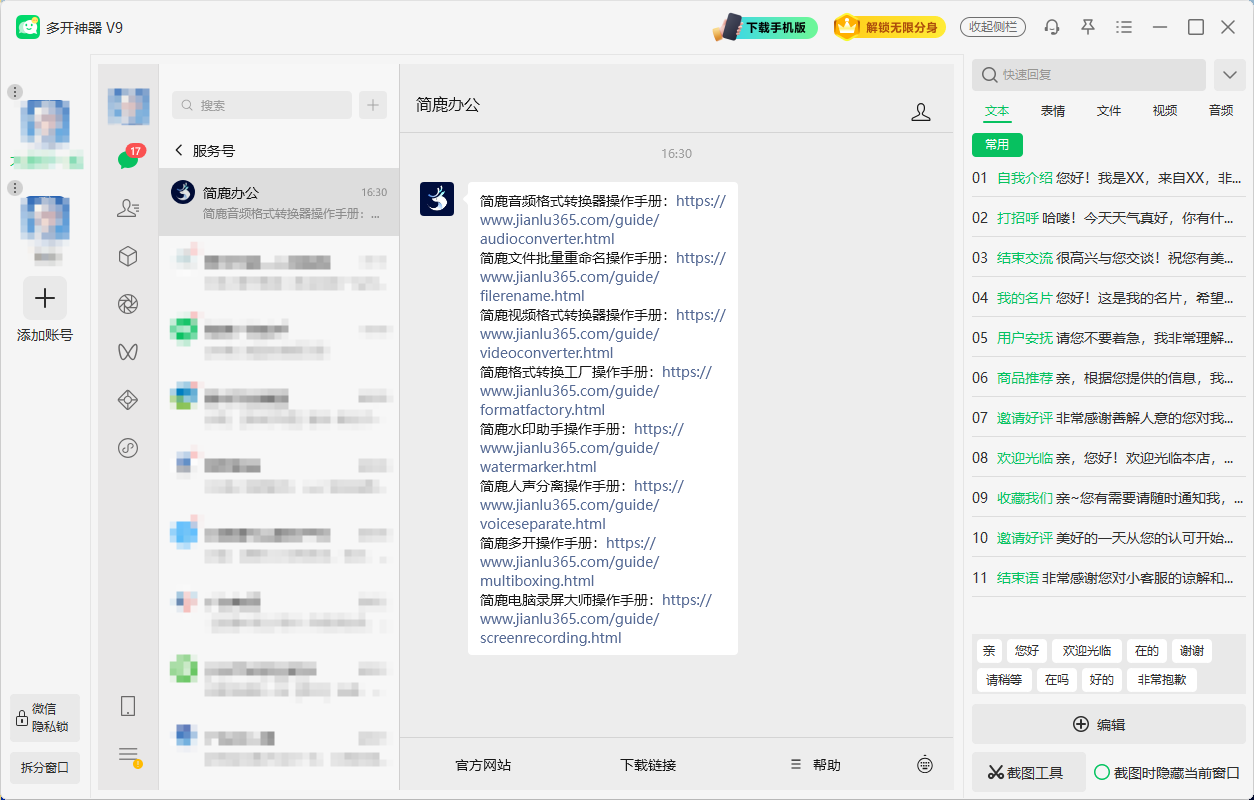Viewport: 1254px width, 800px height.
Task: Click the 下载手机版 button
Action: [765, 27]
